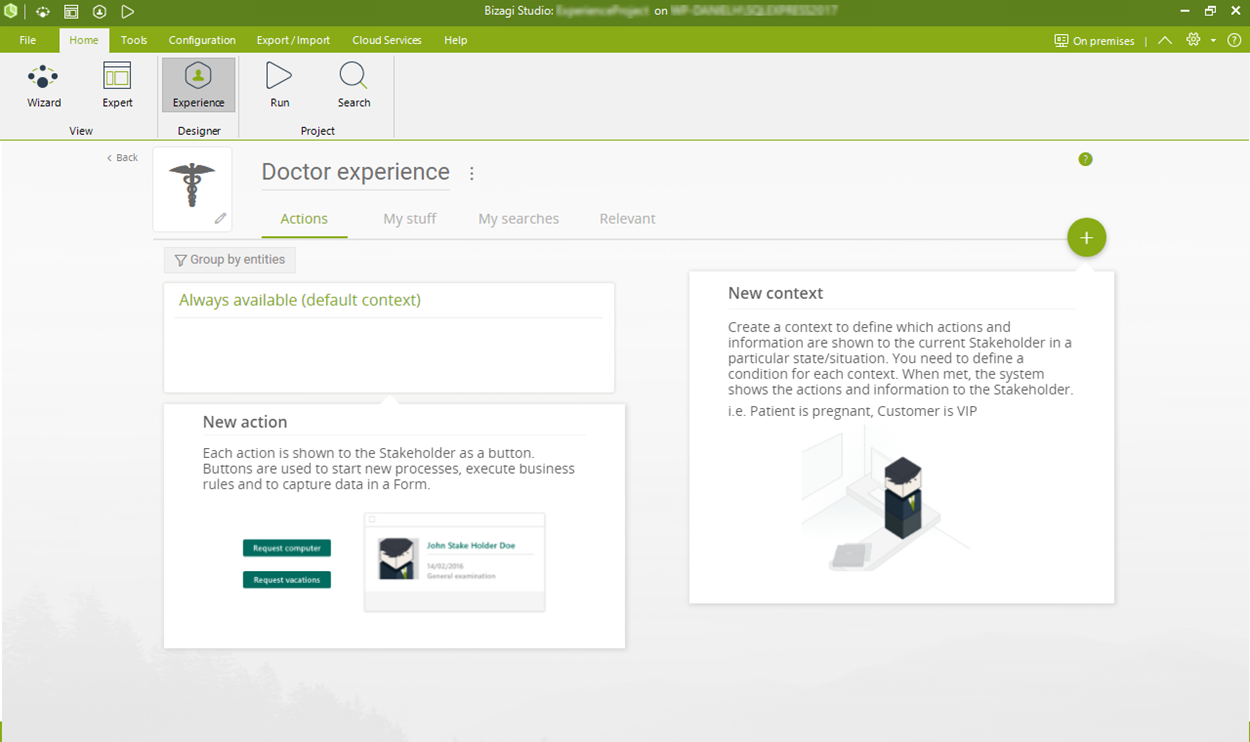
Task: Expand the dropdown arrow beside the gear
Action: [1213, 41]
